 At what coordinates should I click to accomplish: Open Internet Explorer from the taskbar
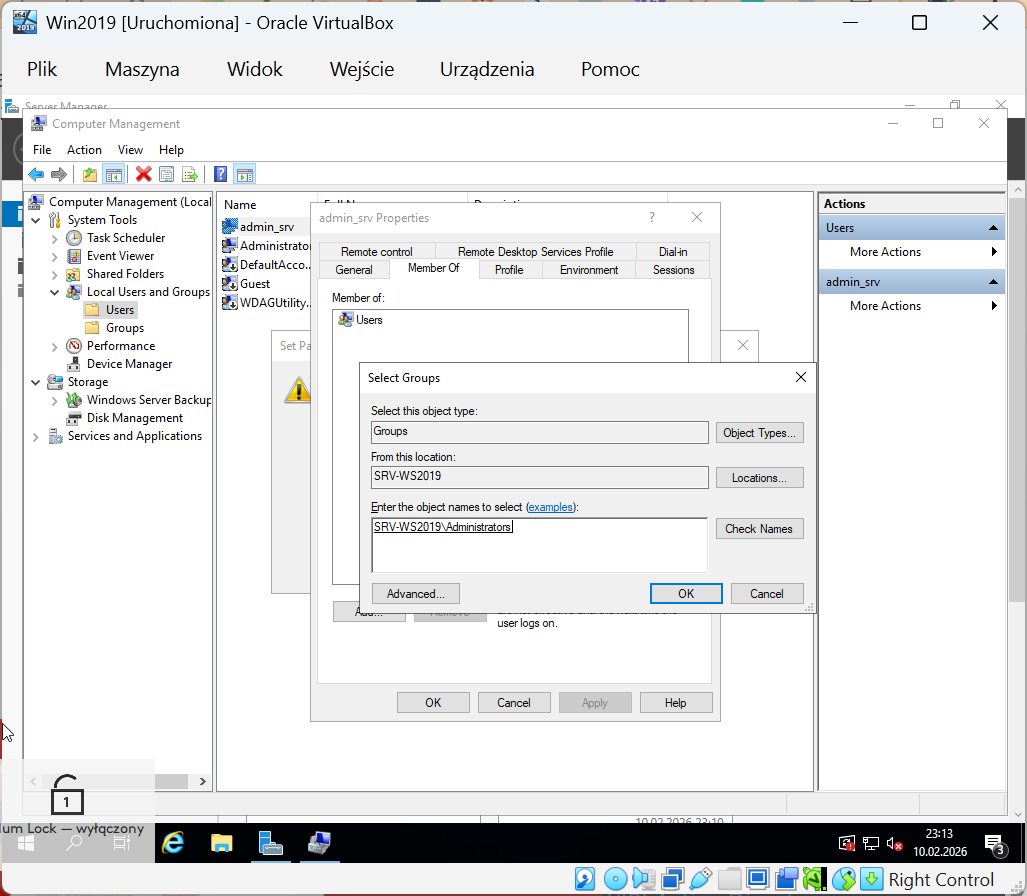point(174,843)
